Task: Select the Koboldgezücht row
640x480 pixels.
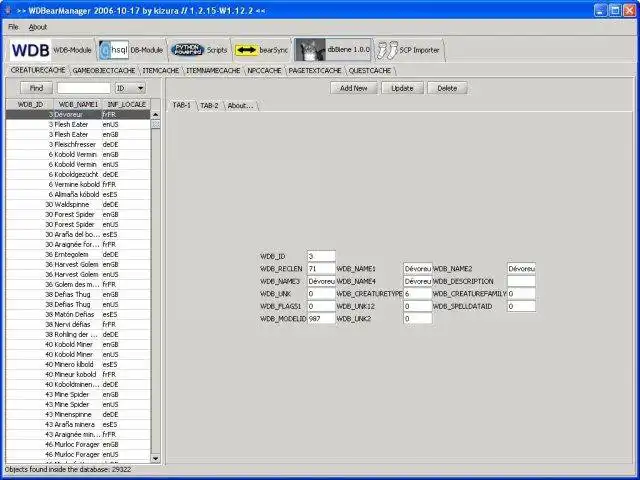Action: (x=78, y=174)
